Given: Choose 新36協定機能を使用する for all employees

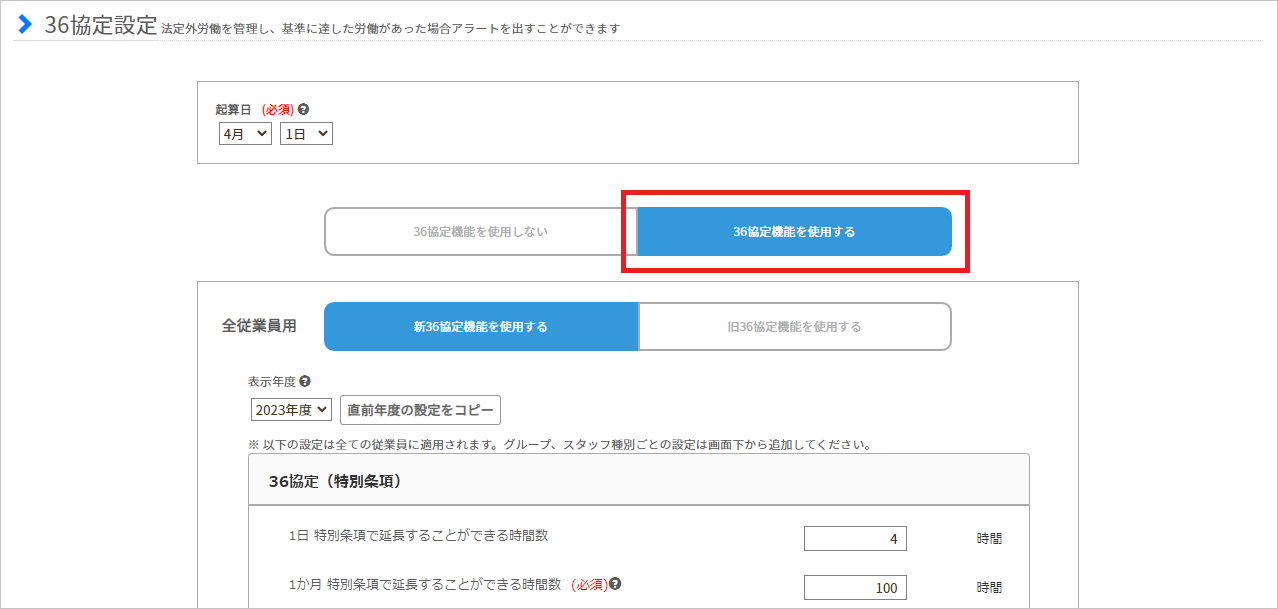Looking at the screenshot, I should (x=480, y=327).
